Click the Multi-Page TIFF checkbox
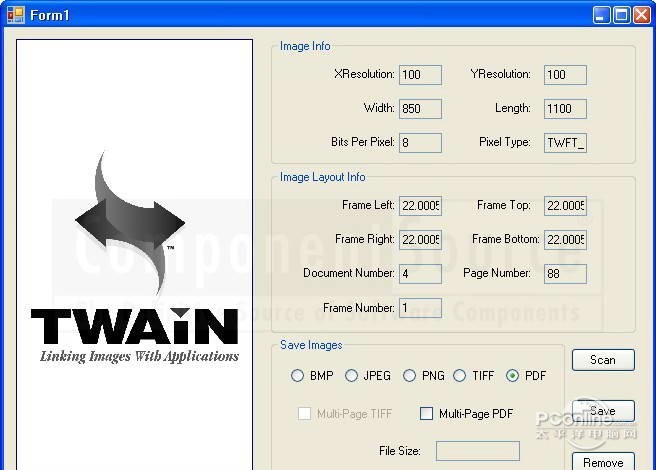The height and width of the screenshot is (470, 656). tap(304, 413)
